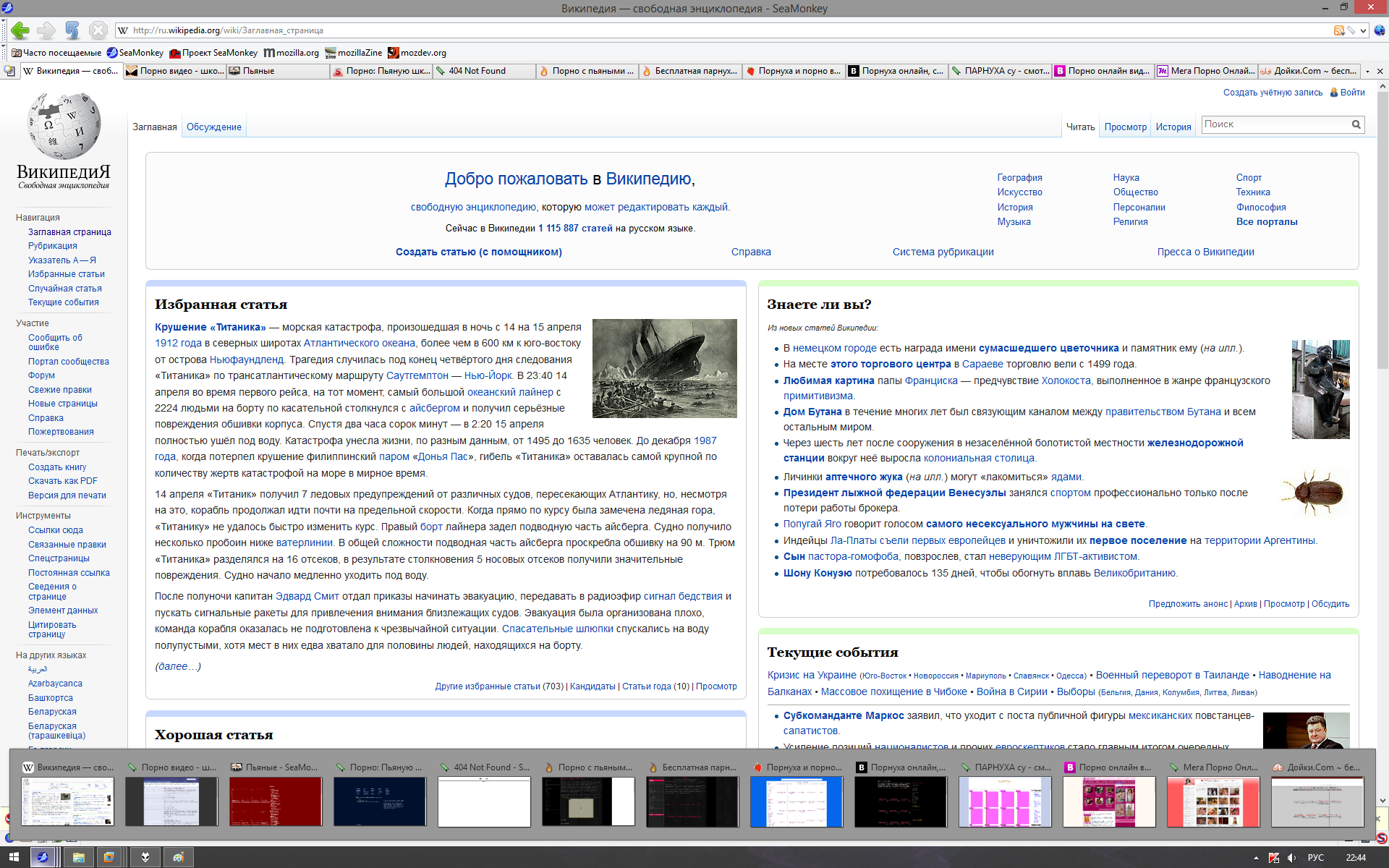Open 'Создать статью (с помощником)' link
Viewport: 1389px width, 868px height.
point(479,252)
